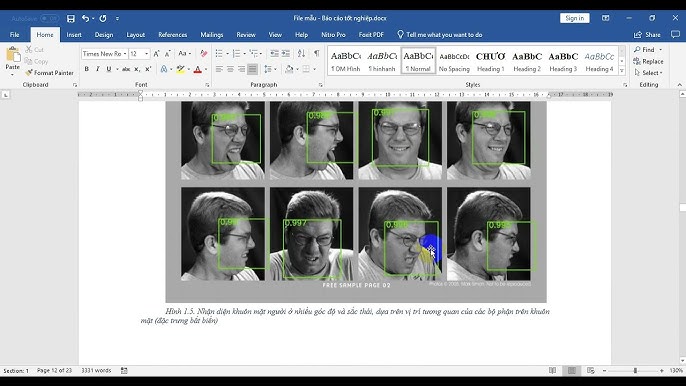Switch to Web Layout view
Viewport: 686px width, 386px height.
[591, 371]
